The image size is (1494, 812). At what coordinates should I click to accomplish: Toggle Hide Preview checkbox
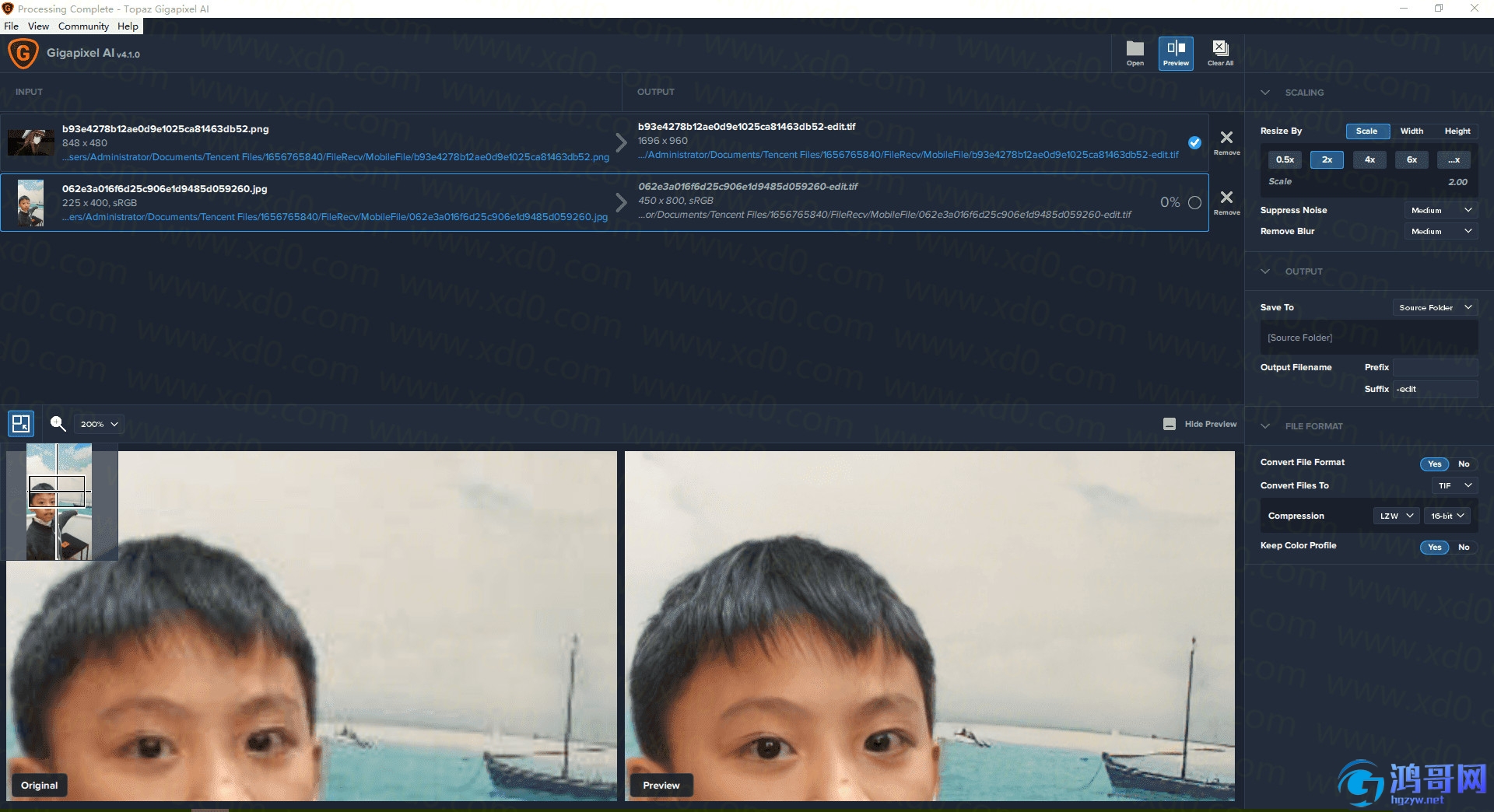[x=1169, y=424]
